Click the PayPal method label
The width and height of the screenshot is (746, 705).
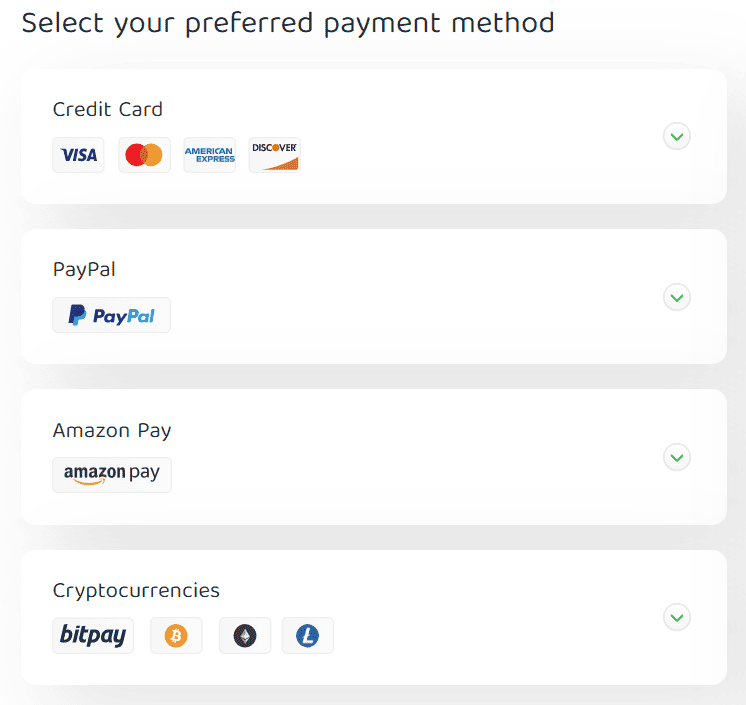coord(85,269)
